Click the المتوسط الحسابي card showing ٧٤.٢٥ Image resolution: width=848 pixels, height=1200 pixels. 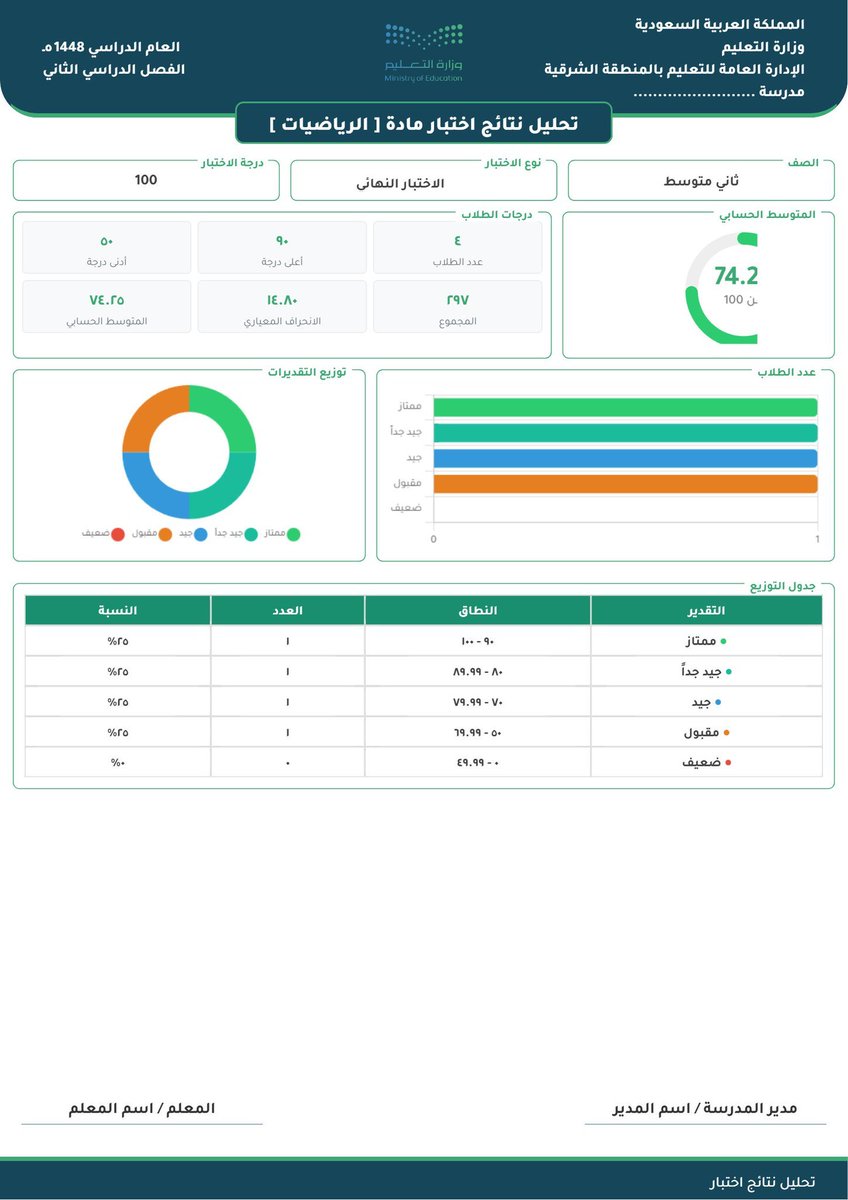pos(106,306)
